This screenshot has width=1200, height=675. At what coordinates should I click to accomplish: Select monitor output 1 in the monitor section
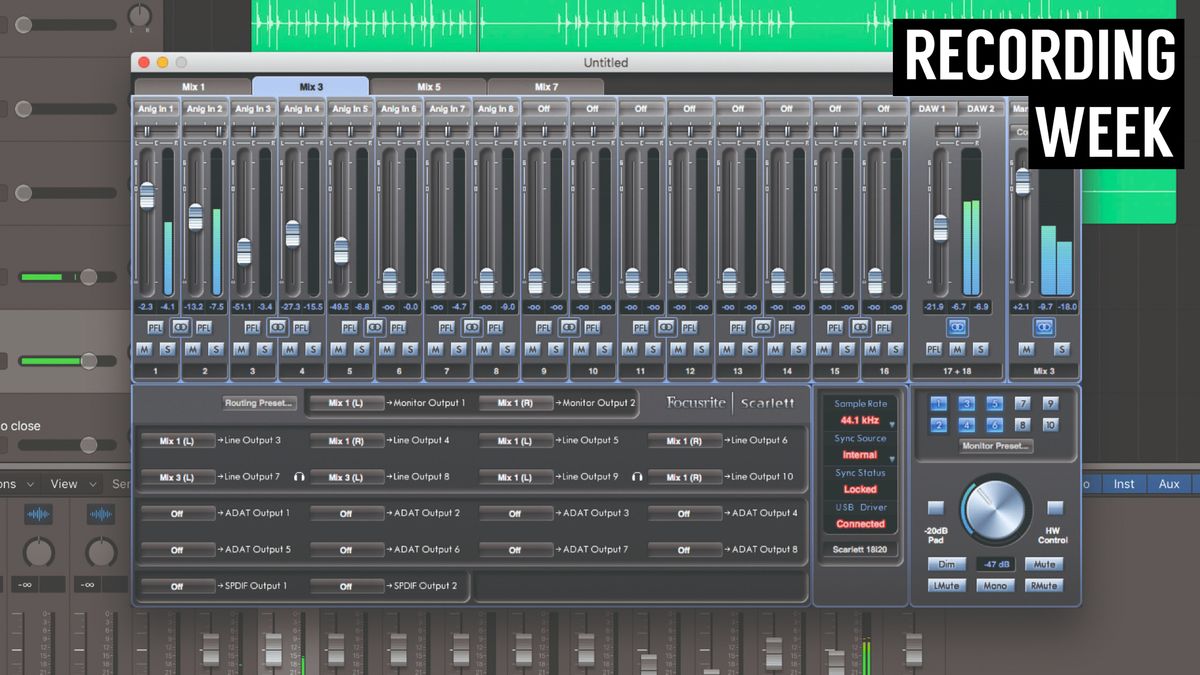pos(936,404)
